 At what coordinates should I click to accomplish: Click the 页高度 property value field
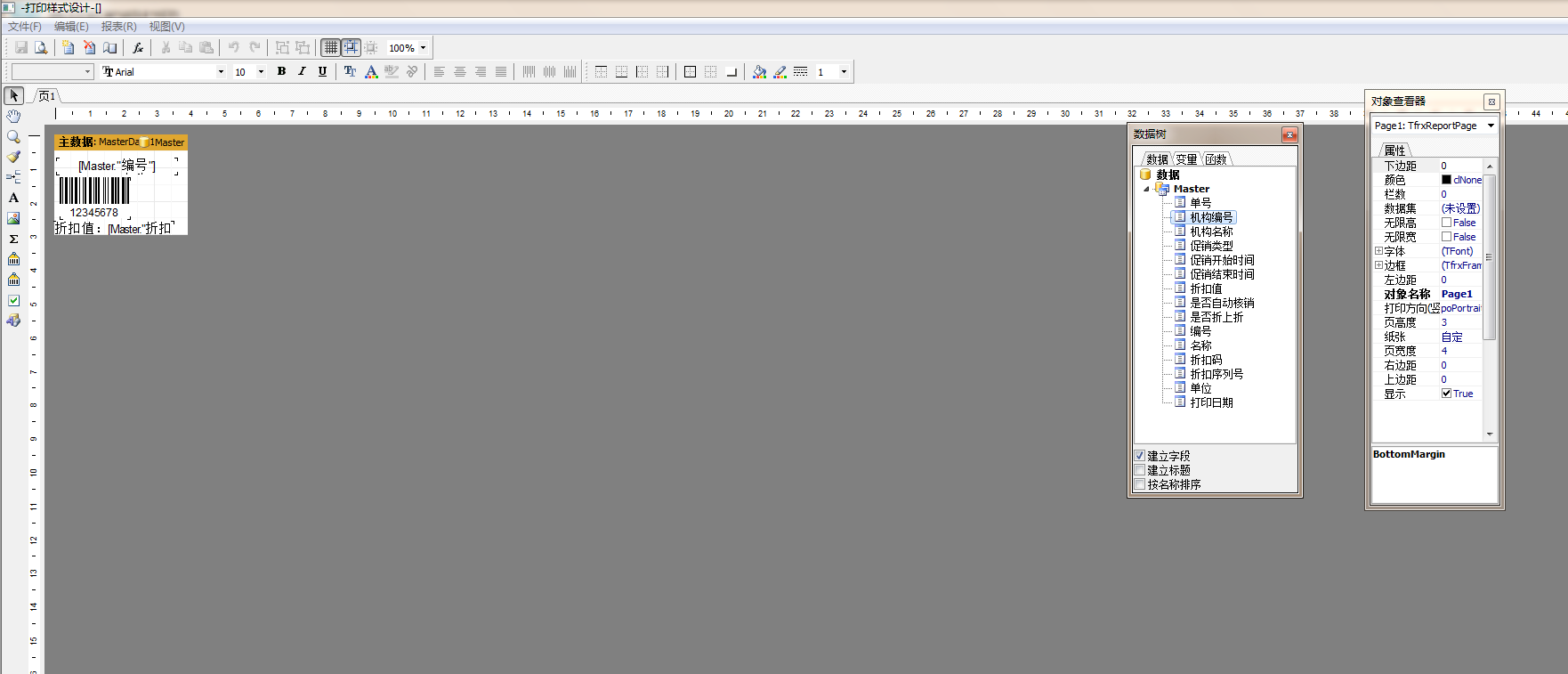pyautogui.click(x=1459, y=322)
